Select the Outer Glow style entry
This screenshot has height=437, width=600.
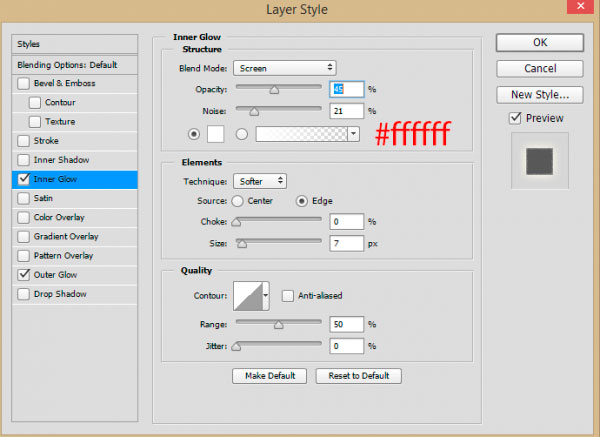click(55, 274)
